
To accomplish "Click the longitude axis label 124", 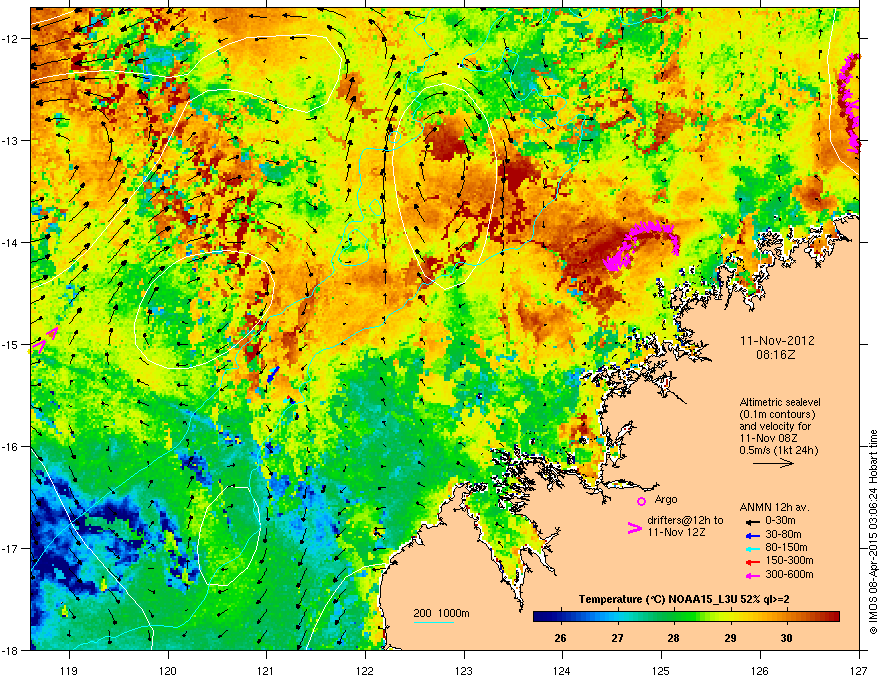I will point(562,670).
